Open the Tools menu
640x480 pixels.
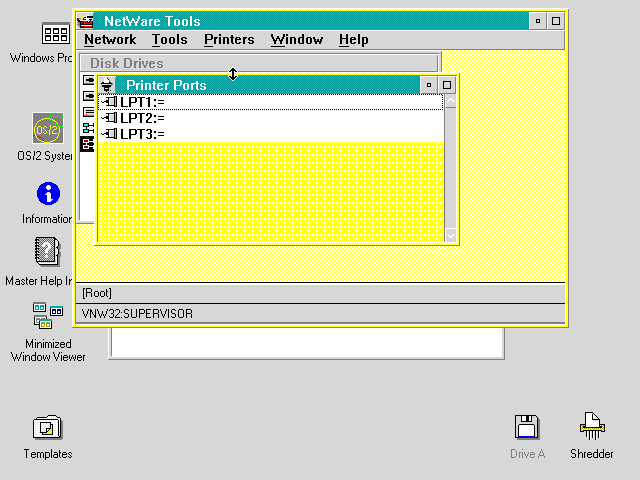pyautogui.click(x=169, y=40)
